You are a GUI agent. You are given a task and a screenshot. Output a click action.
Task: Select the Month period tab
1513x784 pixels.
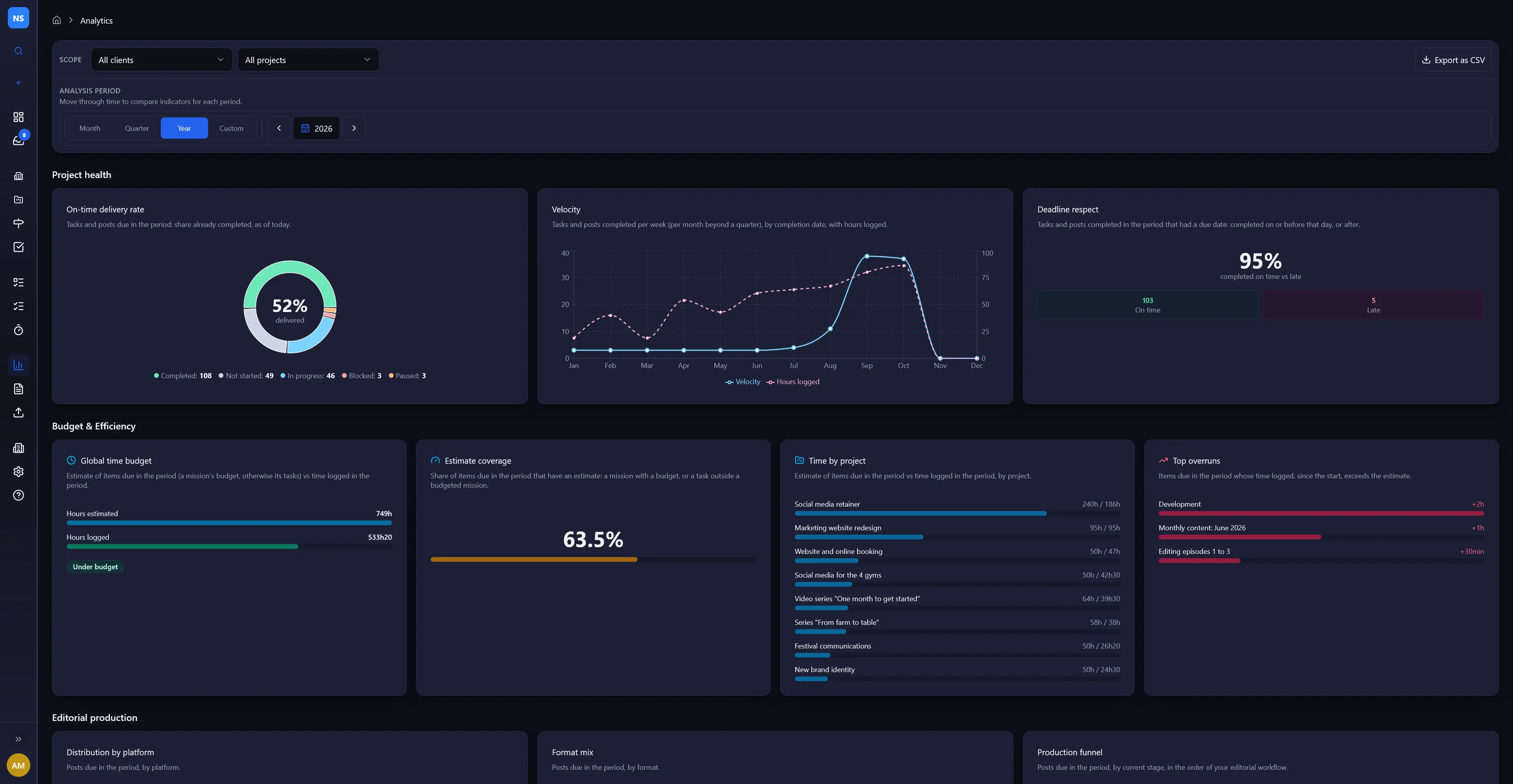[x=90, y=128]
